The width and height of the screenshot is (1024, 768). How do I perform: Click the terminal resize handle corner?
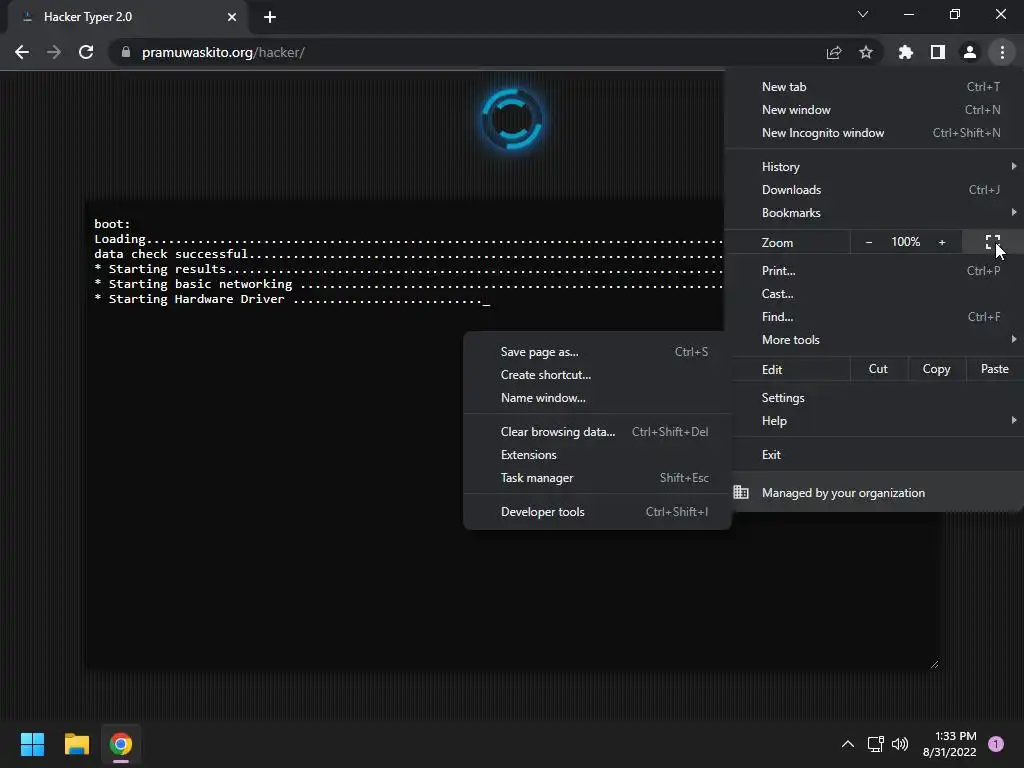coord(935,664)
